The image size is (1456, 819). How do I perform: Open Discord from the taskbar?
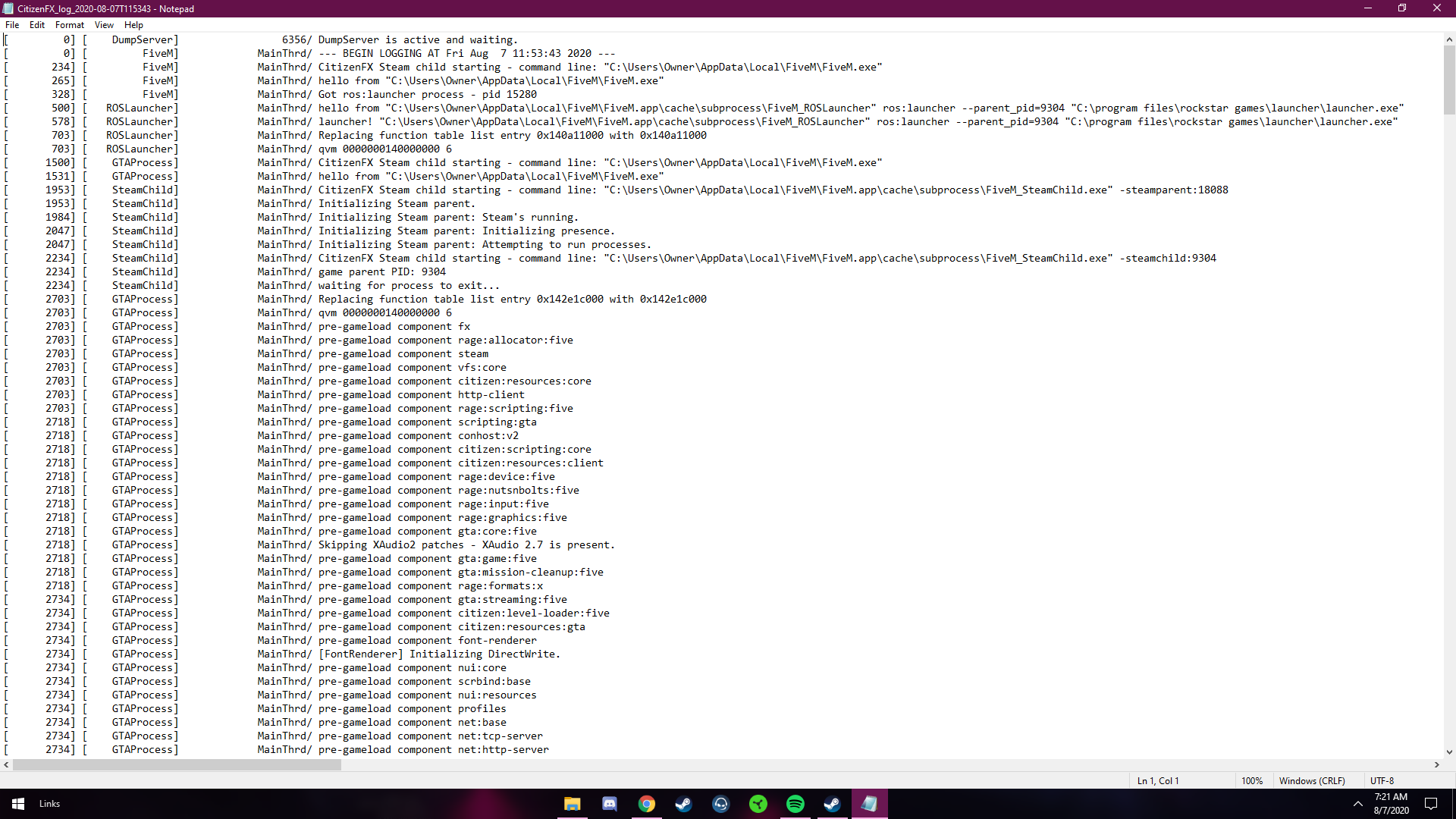[x=610, y=804]
